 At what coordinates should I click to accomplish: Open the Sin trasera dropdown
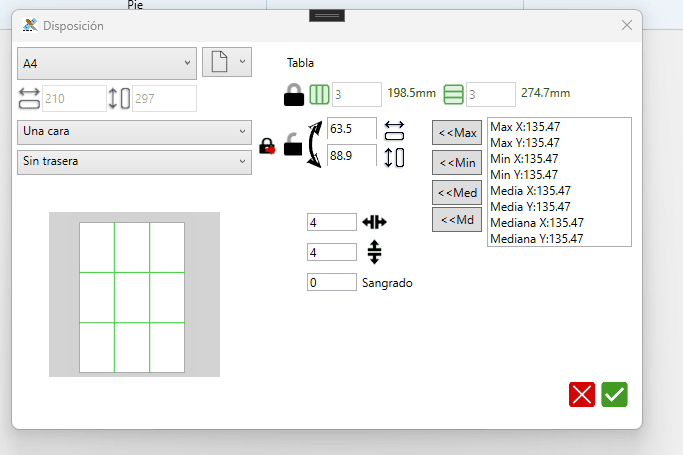134,162
